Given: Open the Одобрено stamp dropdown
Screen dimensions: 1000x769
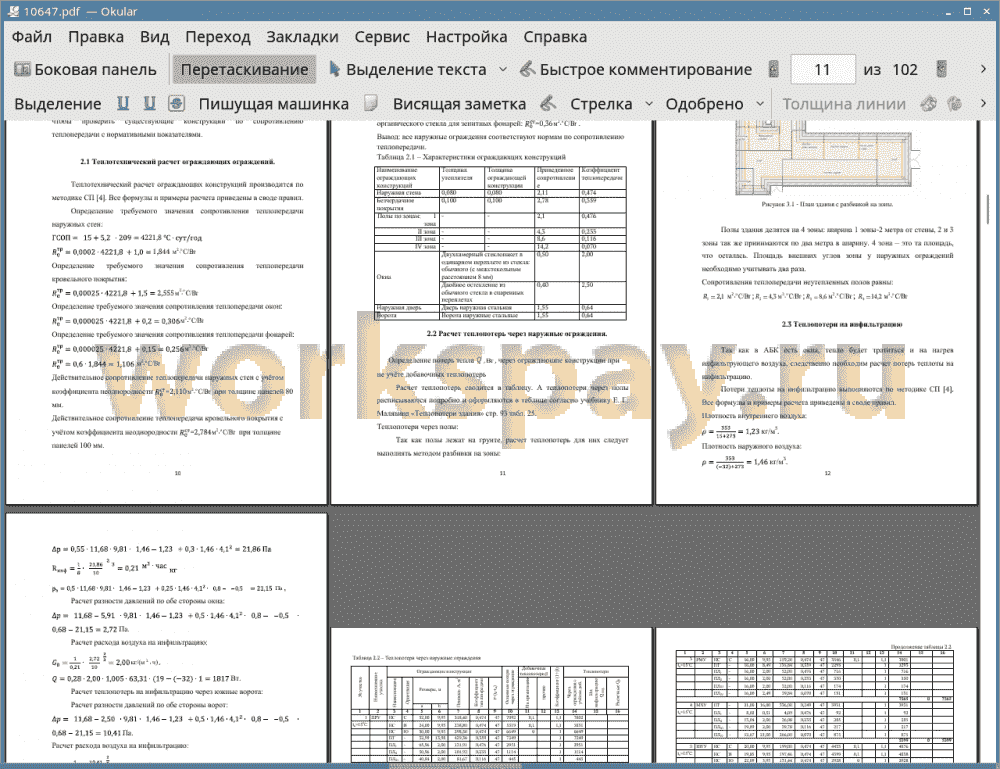Looking at the screenshot, I should (x=760, y=104).
